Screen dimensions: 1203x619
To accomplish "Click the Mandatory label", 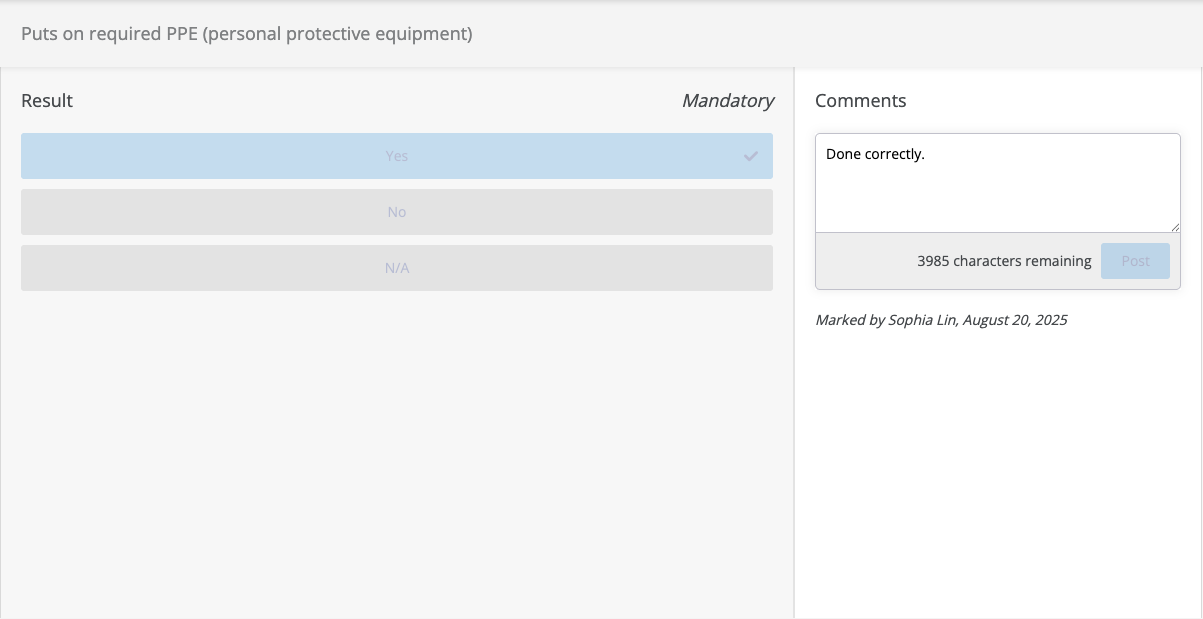I will 727,101.
